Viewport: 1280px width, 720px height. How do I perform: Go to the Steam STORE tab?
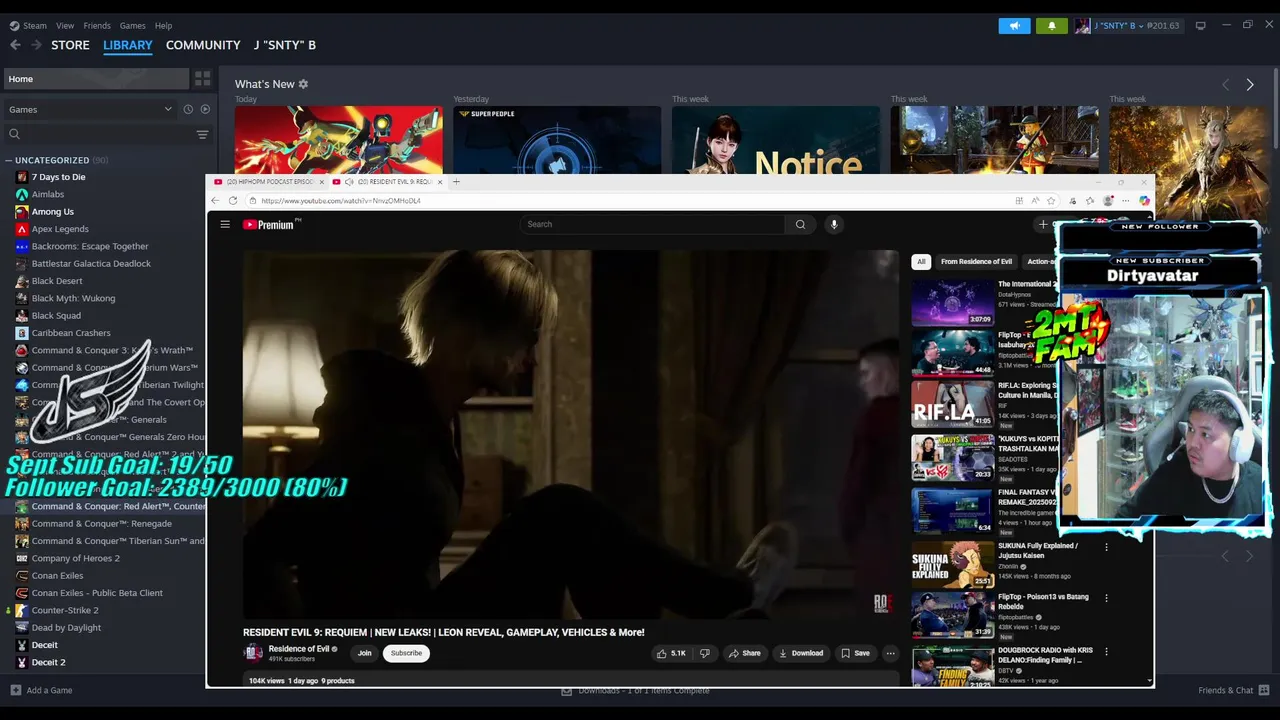pos(70,45)
